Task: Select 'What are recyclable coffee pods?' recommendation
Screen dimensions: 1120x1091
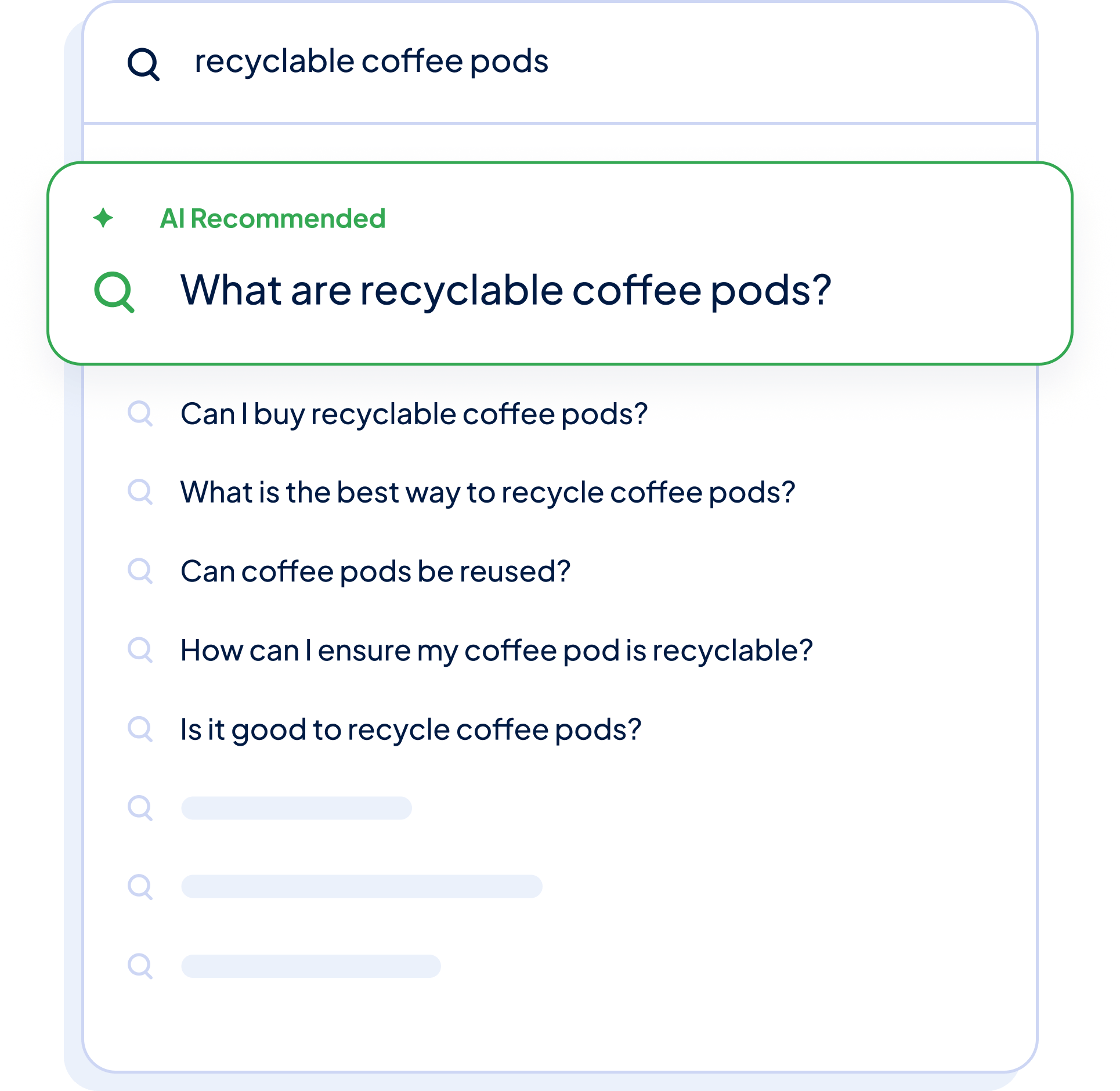Action: tap(505, 290)
